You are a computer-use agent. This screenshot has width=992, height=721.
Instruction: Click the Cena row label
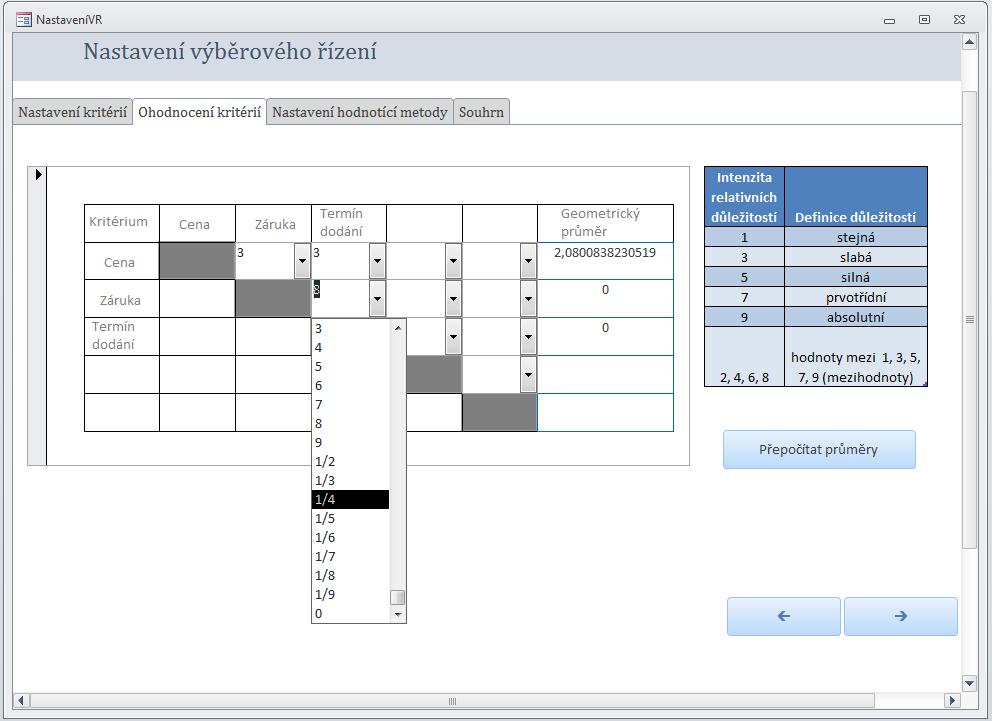pyautogui.click(x=121, y=261)
